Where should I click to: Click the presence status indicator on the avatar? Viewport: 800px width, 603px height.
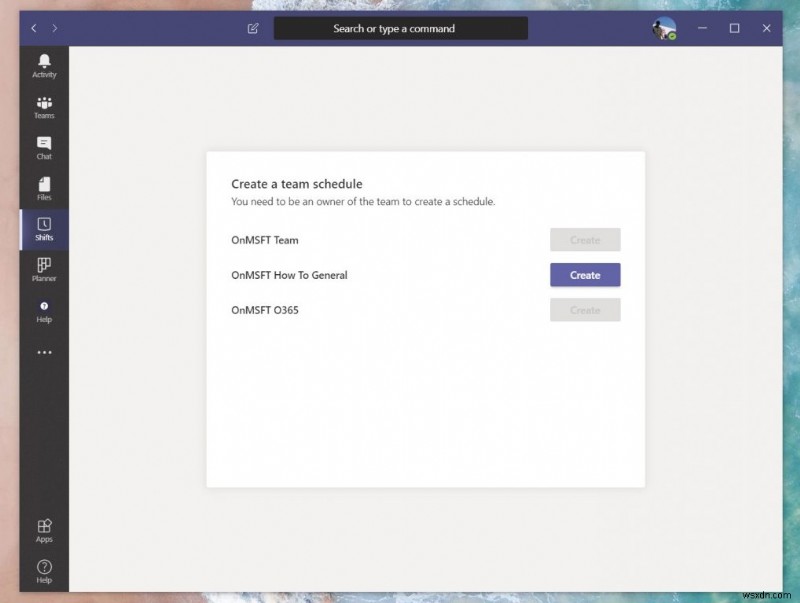click(x=671, y=35)
